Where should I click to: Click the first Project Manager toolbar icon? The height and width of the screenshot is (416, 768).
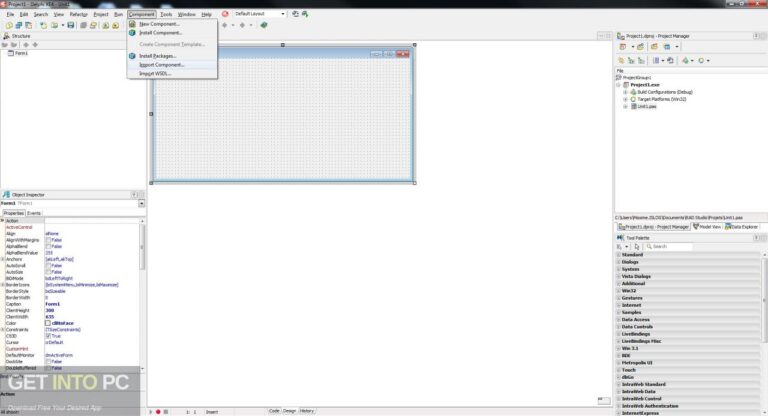tap(623, 47)
